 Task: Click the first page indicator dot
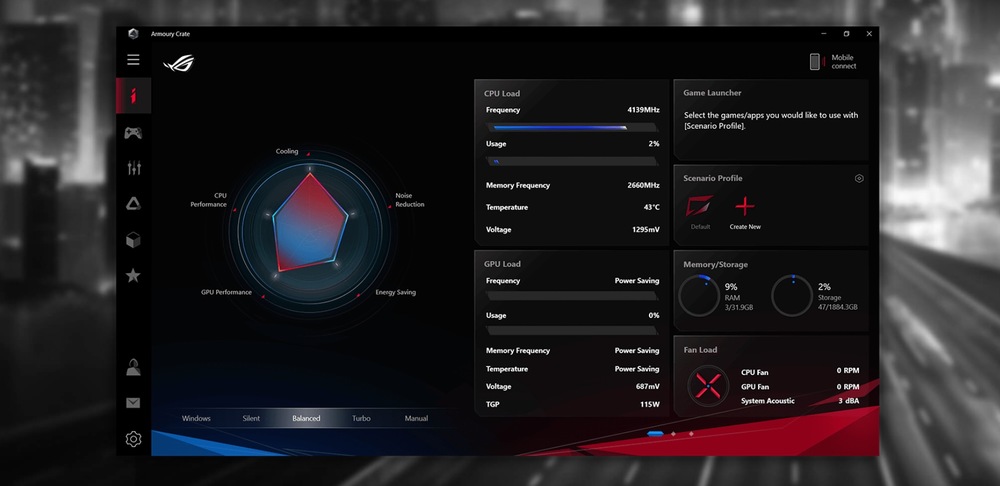click(655, 434)
